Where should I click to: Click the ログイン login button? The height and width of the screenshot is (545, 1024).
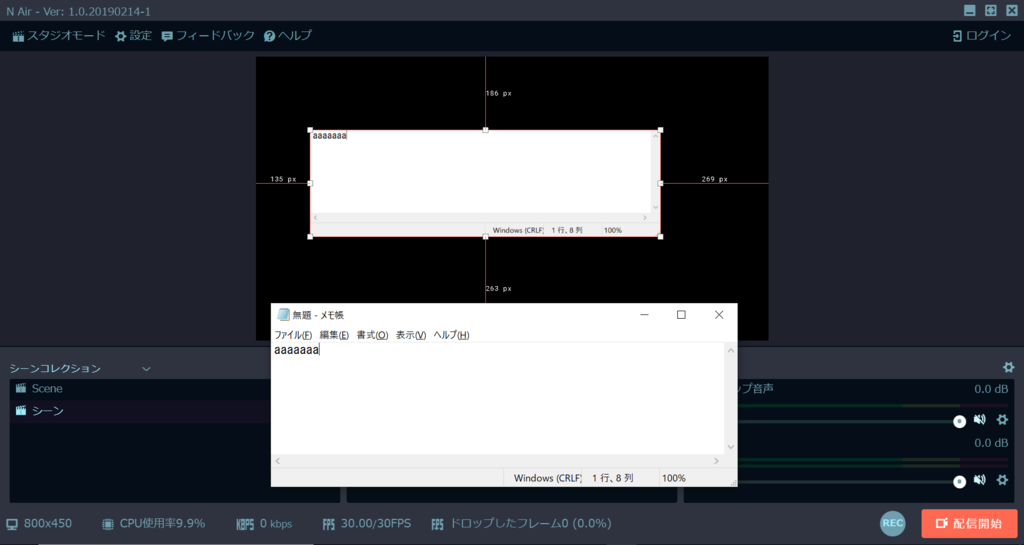click(982, 36)
